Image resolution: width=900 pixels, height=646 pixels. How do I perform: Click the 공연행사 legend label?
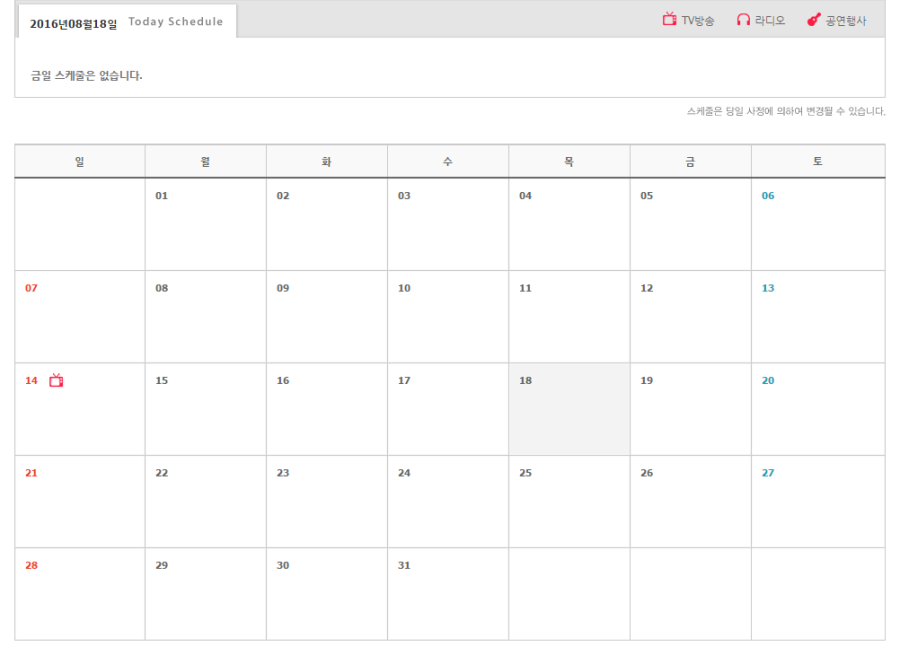point(846,21)
